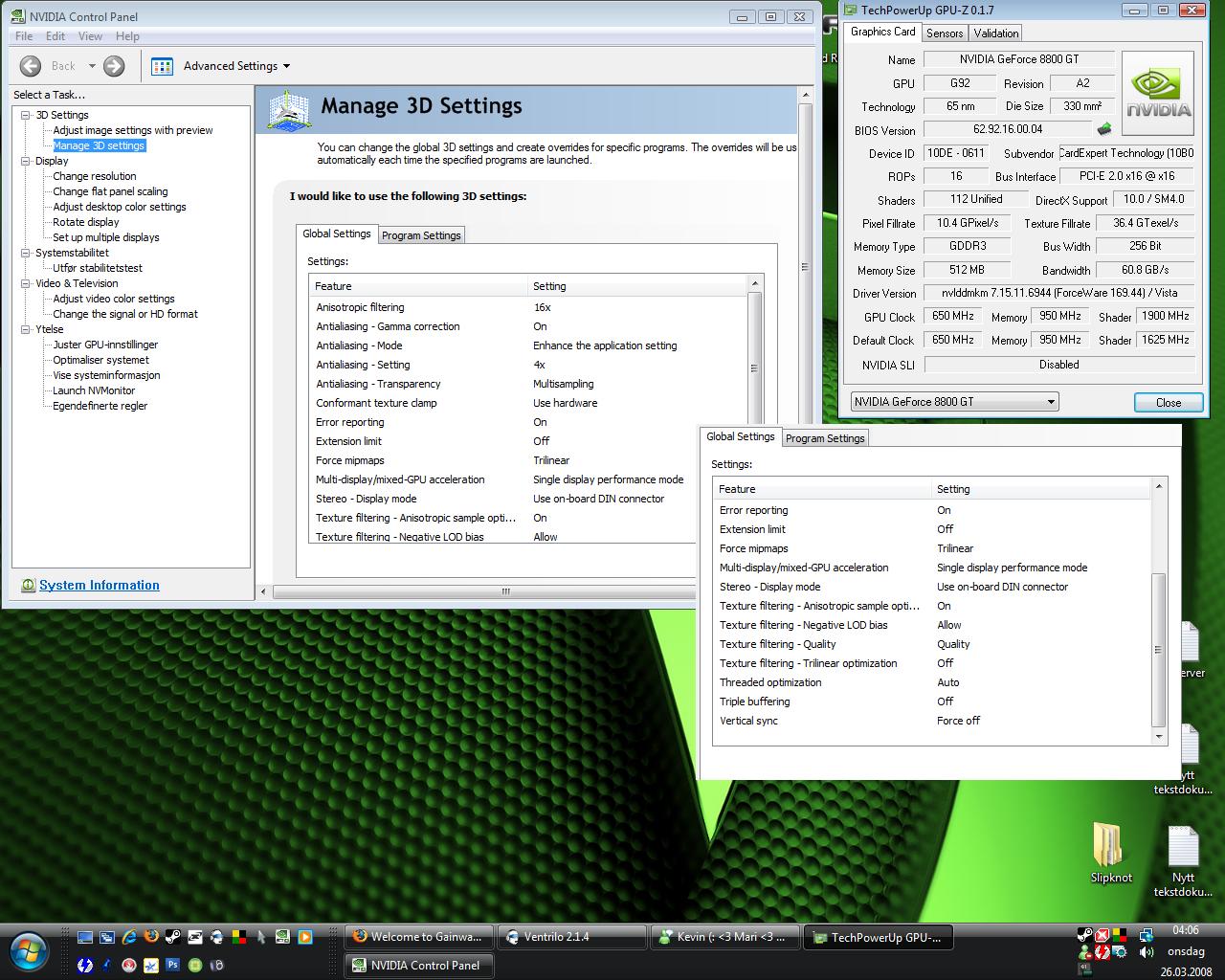Open Launch NVMonitor task
Viewport: 1225px width, 980px height.
coord(94,390)
